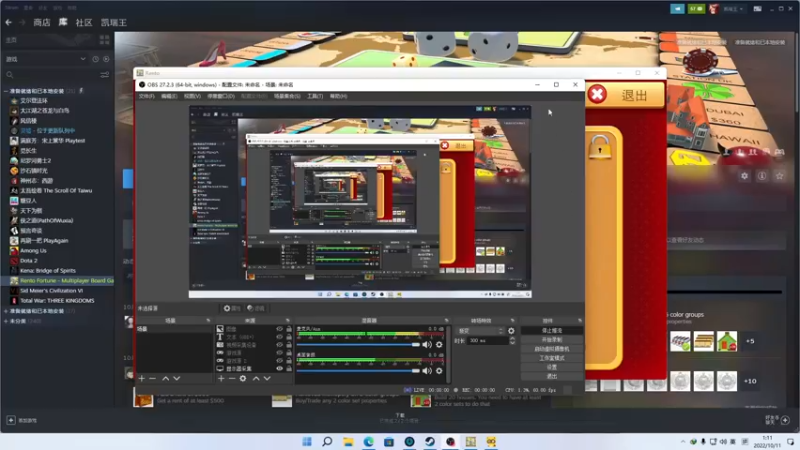This screenshot has height=450, width=800.
Task: Click the 停止推流 stop streaming button
Action: pos(552,331)
